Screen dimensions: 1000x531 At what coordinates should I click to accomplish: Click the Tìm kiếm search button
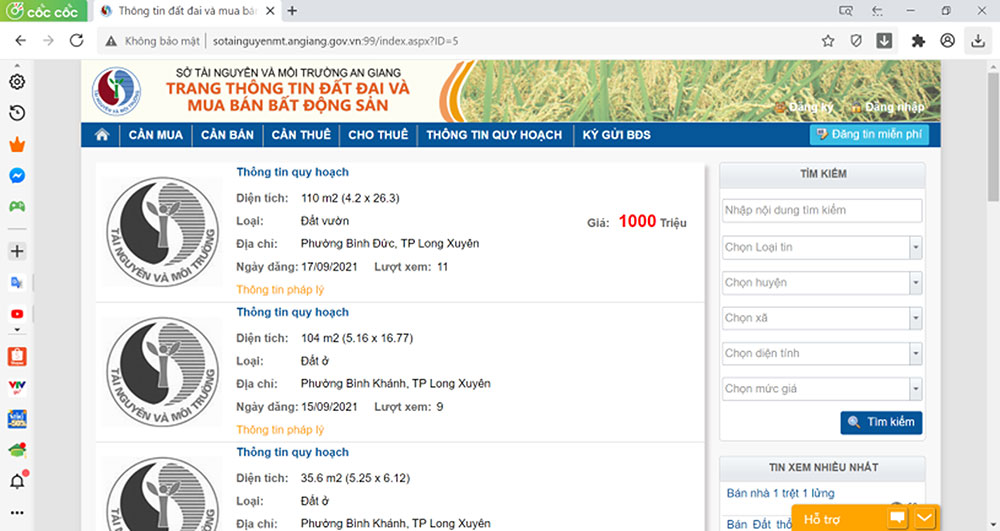[881, 423]
